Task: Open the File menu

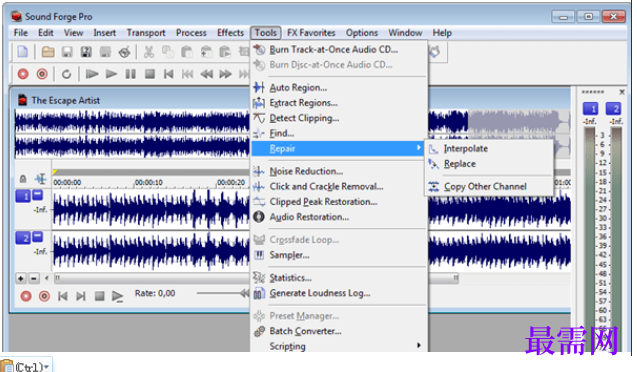Action: coord(21,32)
